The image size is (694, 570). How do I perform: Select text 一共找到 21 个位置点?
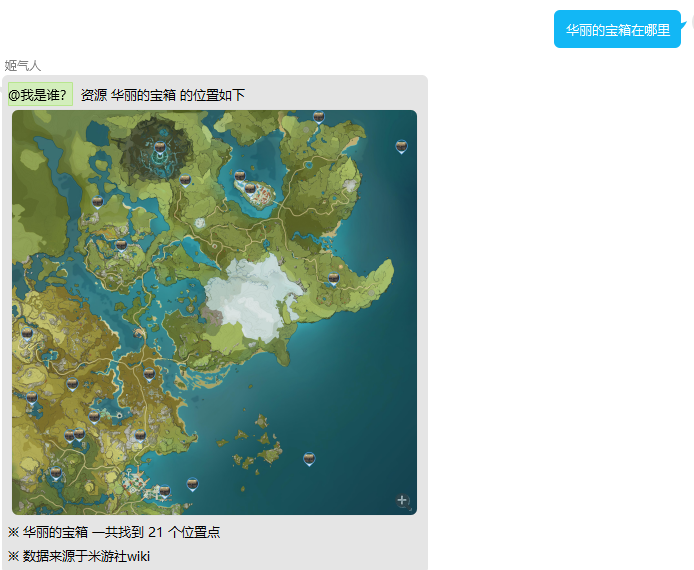click(x=156, y=532)
